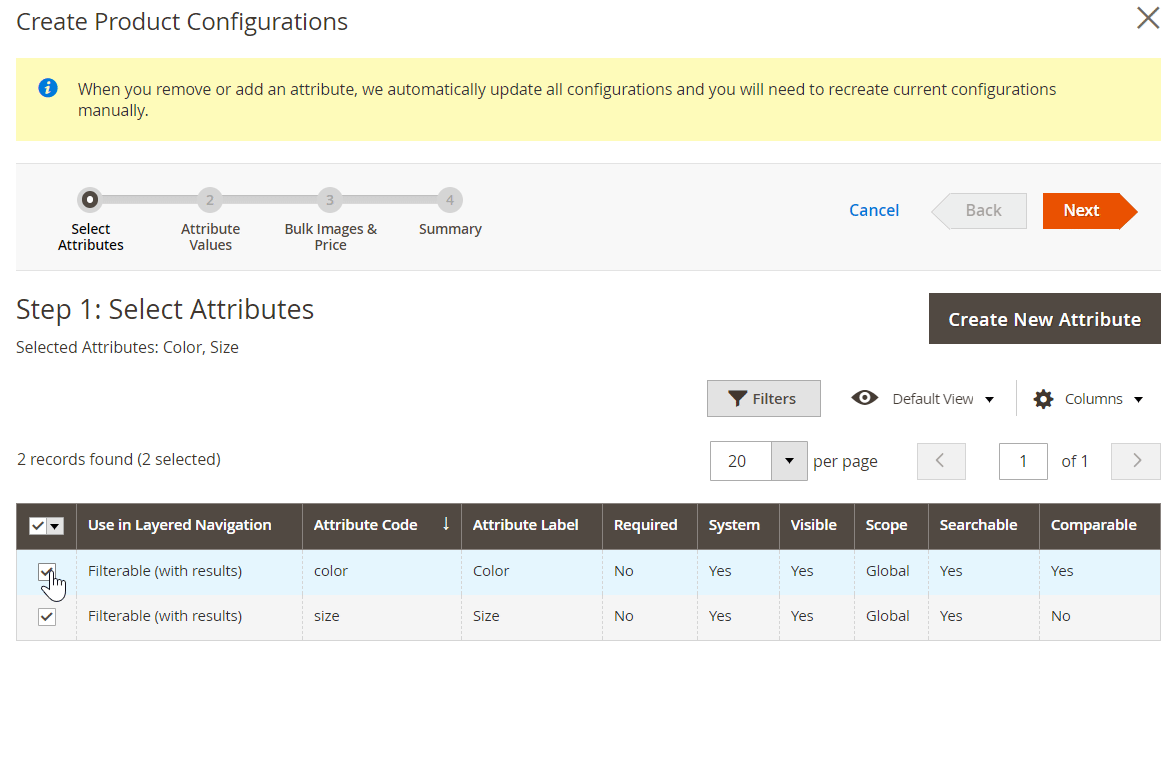Click the eye icon beside Default View
This screenshot has height=768, width=1170.
click(864, 398)
